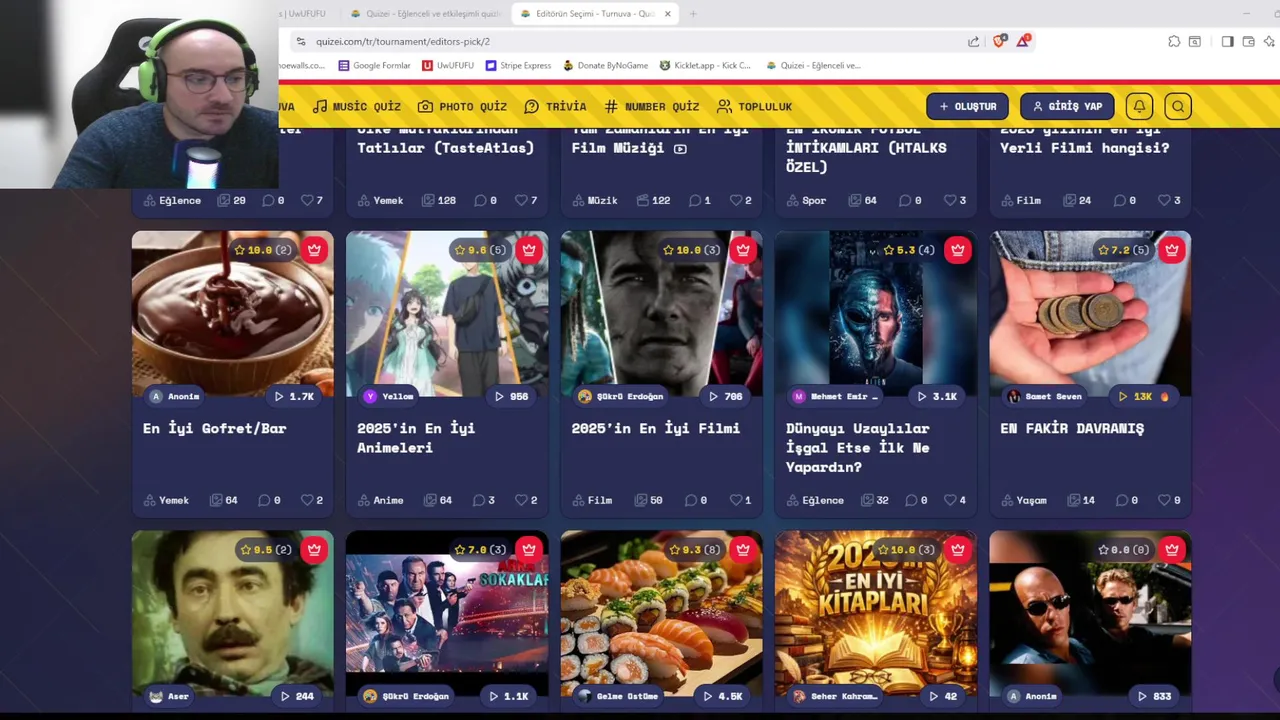Open the Quizei - Eğlenceli bookmark

coord(813,65)
